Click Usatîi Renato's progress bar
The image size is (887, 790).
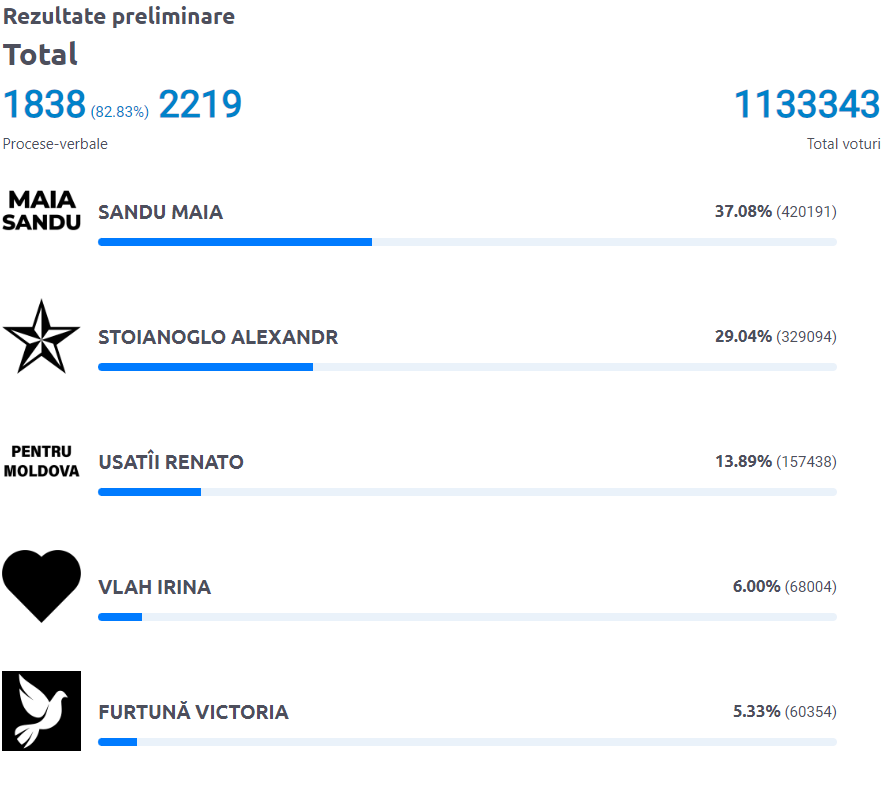tap(149, 492)
